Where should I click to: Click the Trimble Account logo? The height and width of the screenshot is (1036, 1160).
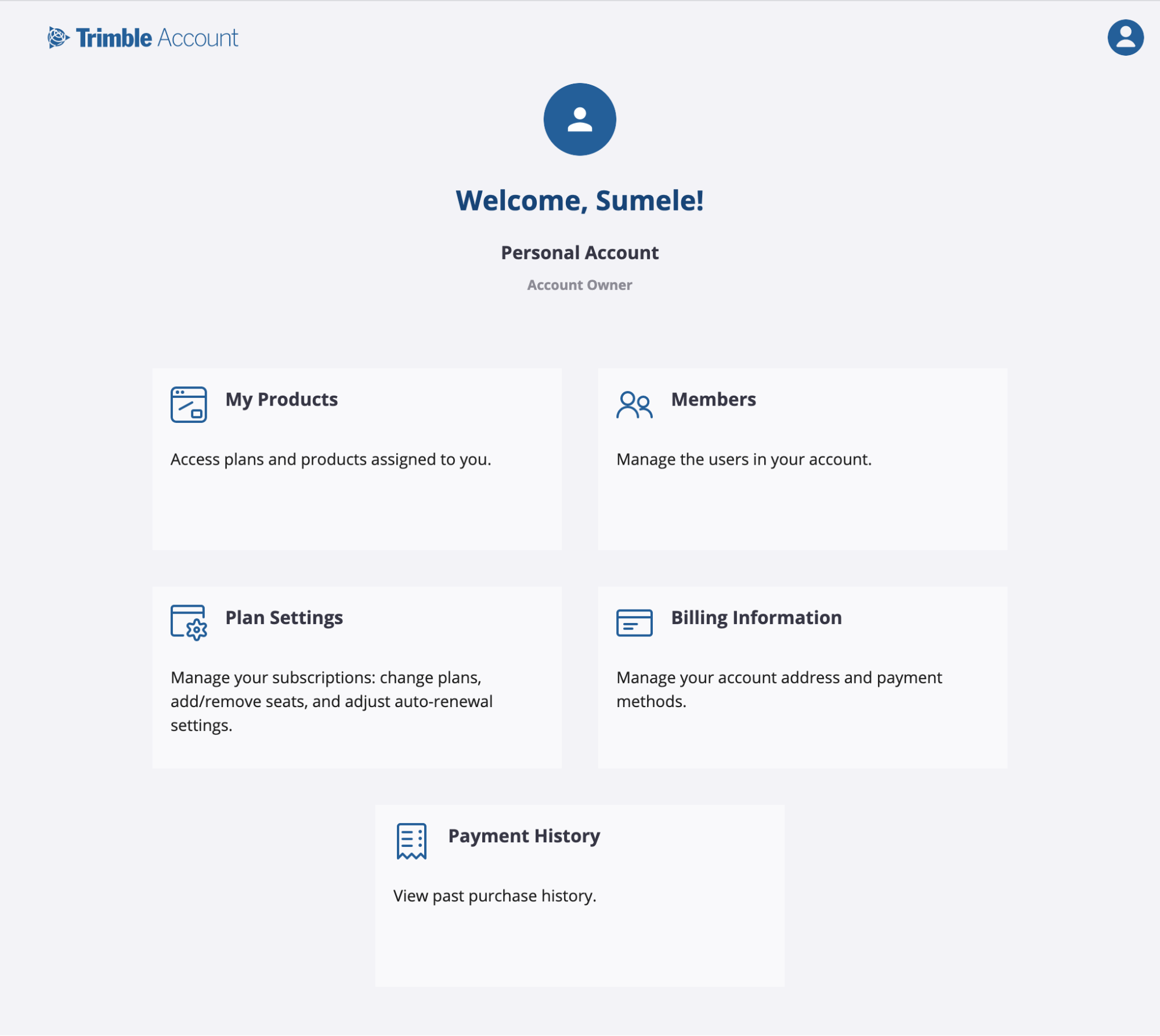(143, 36)
